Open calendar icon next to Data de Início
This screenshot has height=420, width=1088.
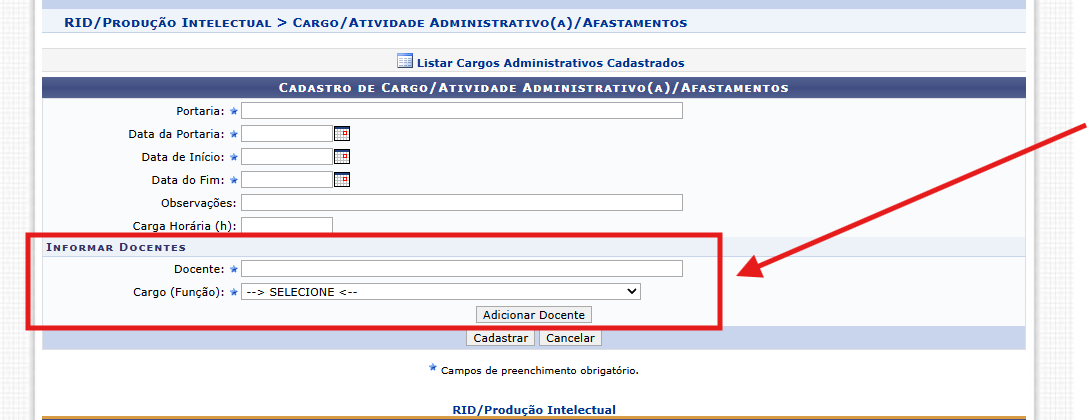point(342,157)
